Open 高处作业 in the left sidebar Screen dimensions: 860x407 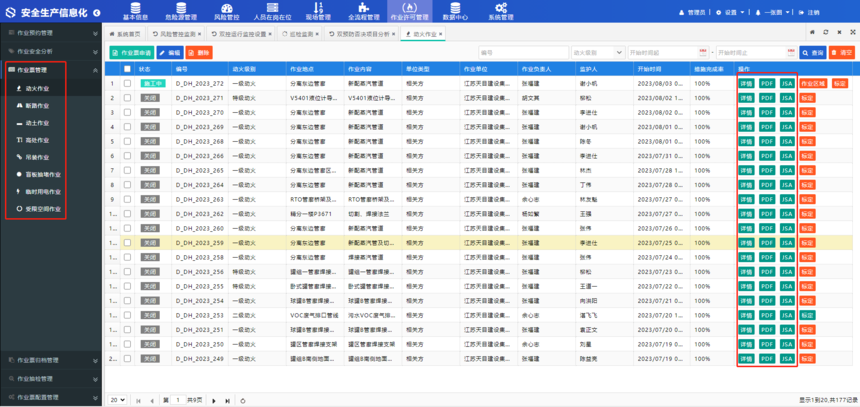click(x=36, y=140)
